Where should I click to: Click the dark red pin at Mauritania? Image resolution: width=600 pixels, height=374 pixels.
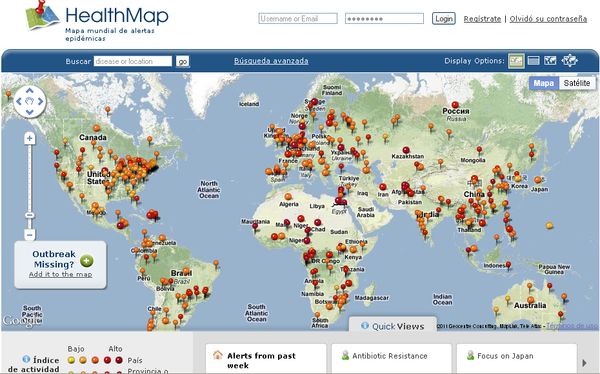[x=255, y=227]
